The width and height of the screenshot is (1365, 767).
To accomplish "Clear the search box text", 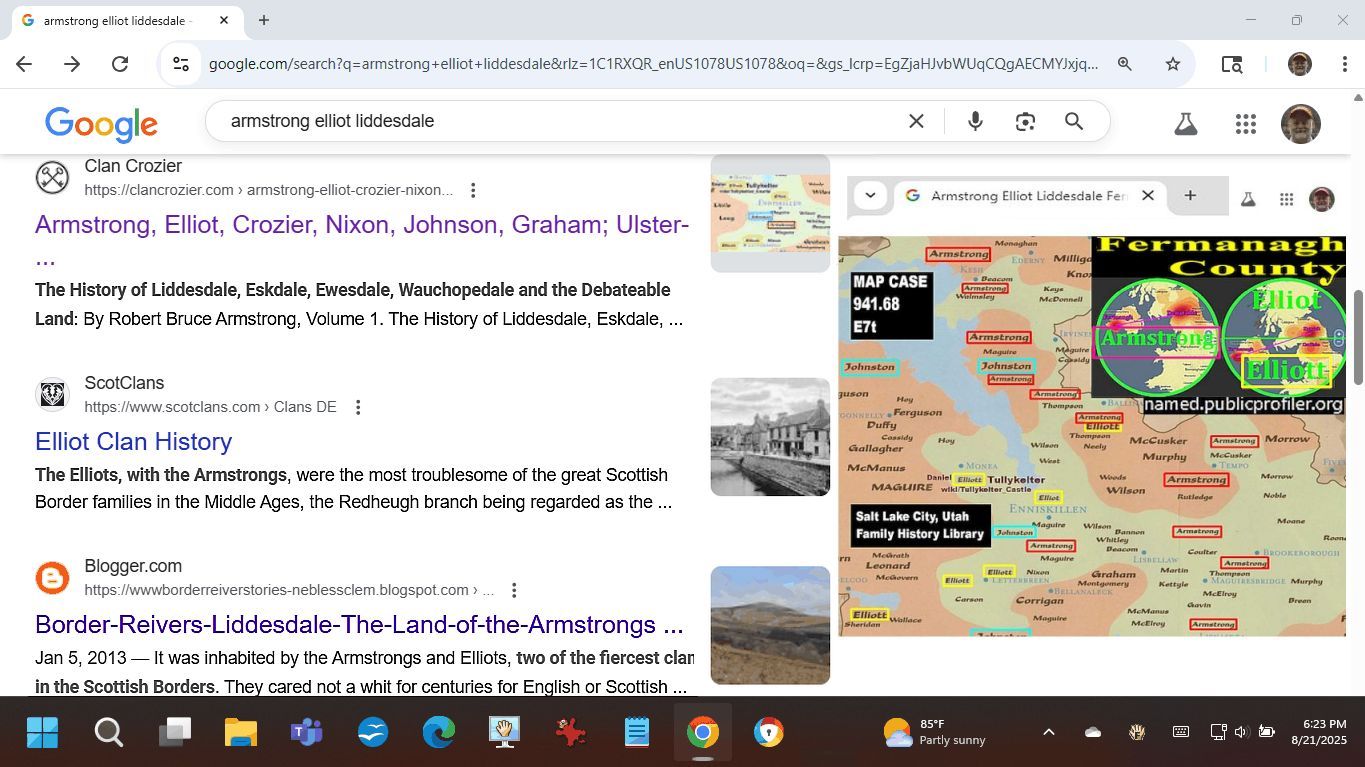I will 916,121.
